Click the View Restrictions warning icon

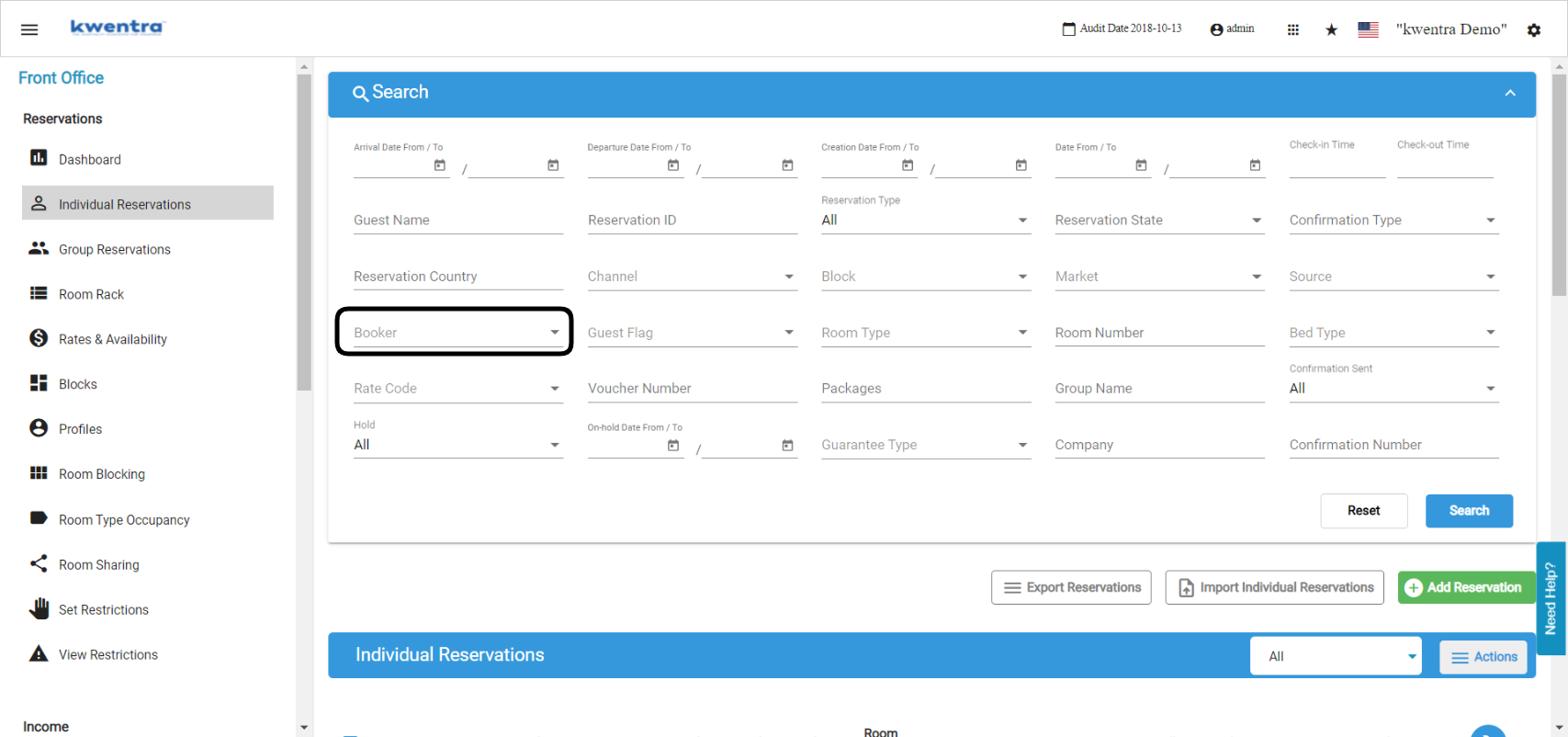pyautogui.click(x=39, y=653)
